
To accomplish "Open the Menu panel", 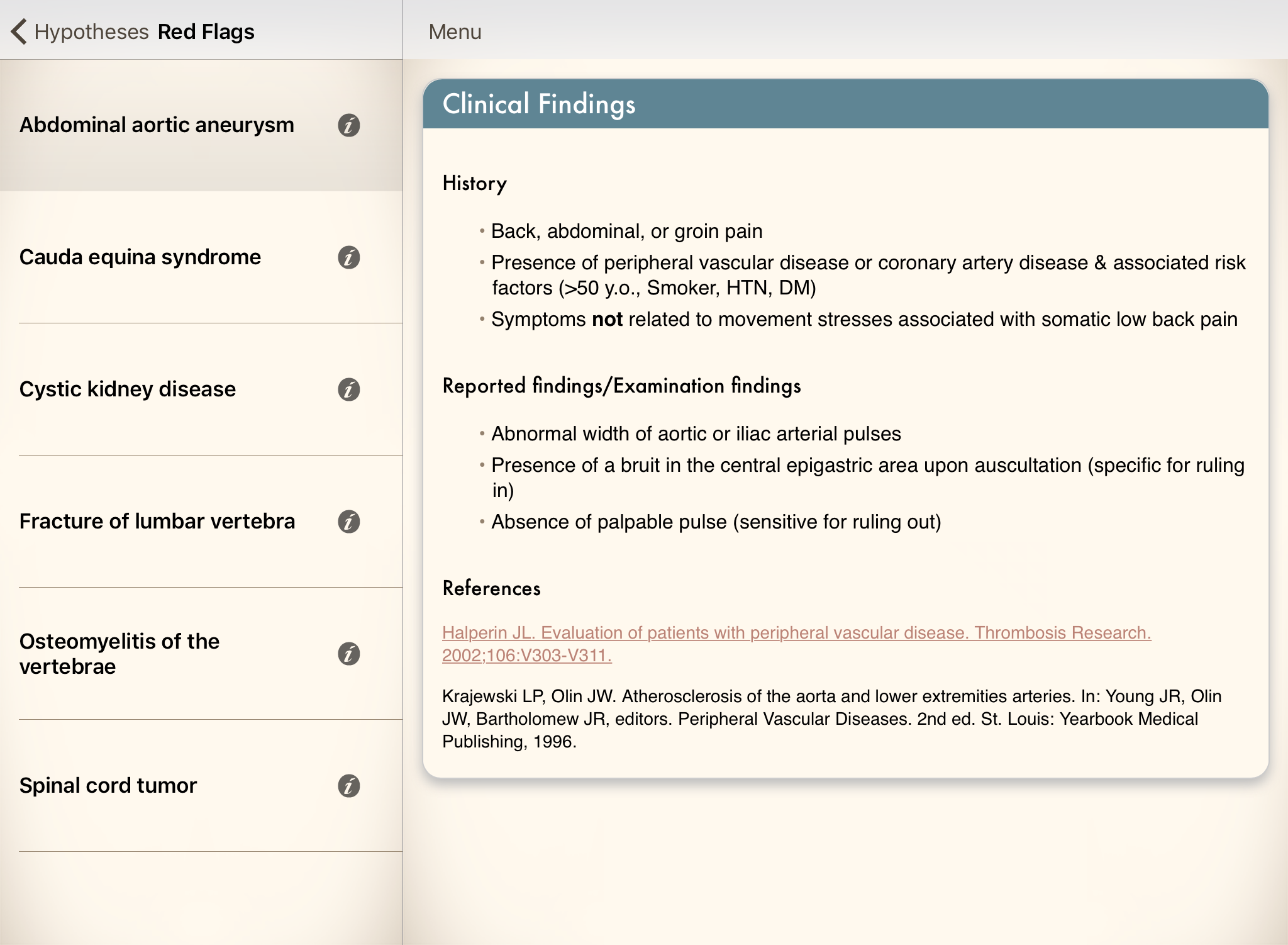I will coord(454,30).
